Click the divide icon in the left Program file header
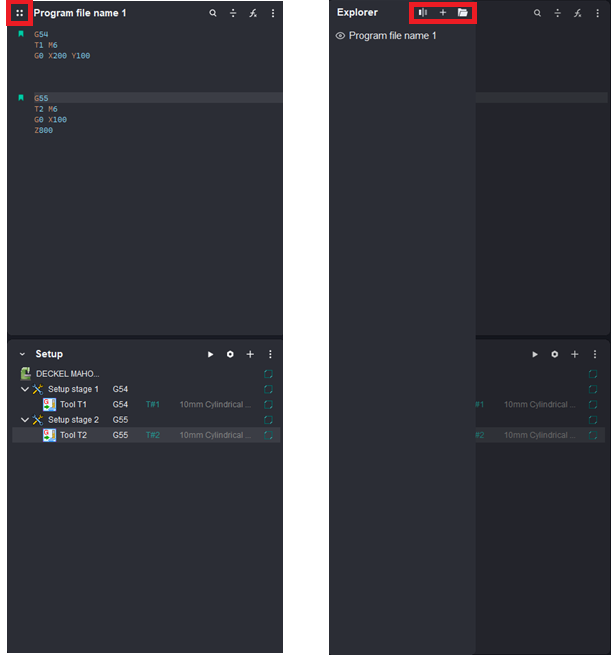This screenshot has height=656, width=612. [x=233, y=13]
